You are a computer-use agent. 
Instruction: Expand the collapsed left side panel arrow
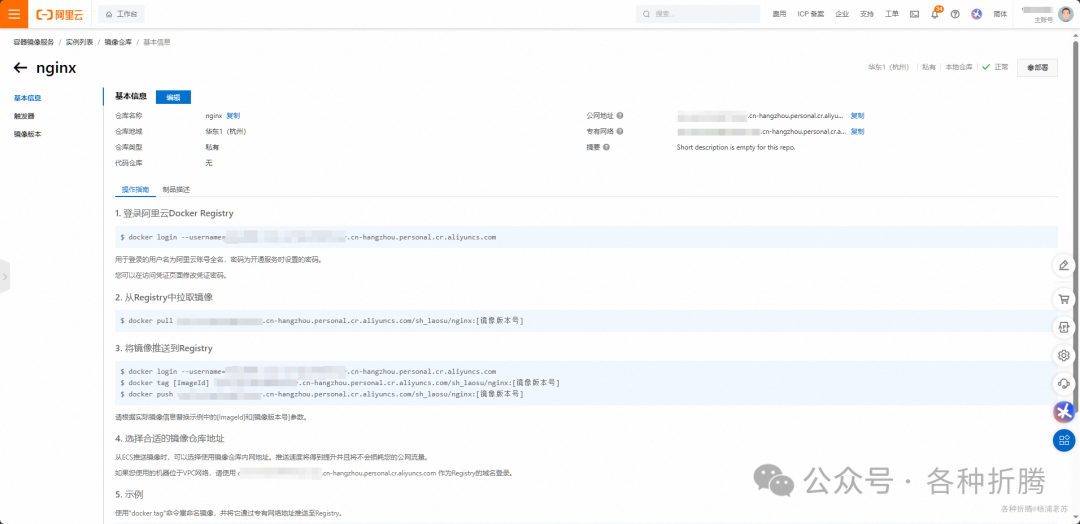click(x=5, y=277)
